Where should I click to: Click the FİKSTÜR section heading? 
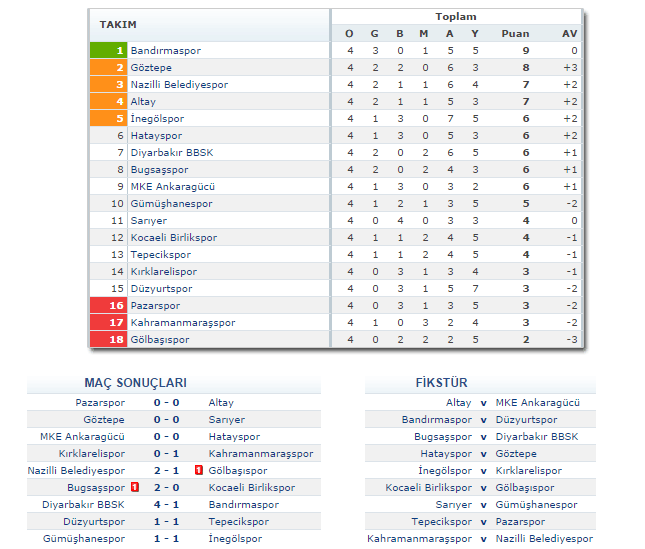click(x=441, y=383)
